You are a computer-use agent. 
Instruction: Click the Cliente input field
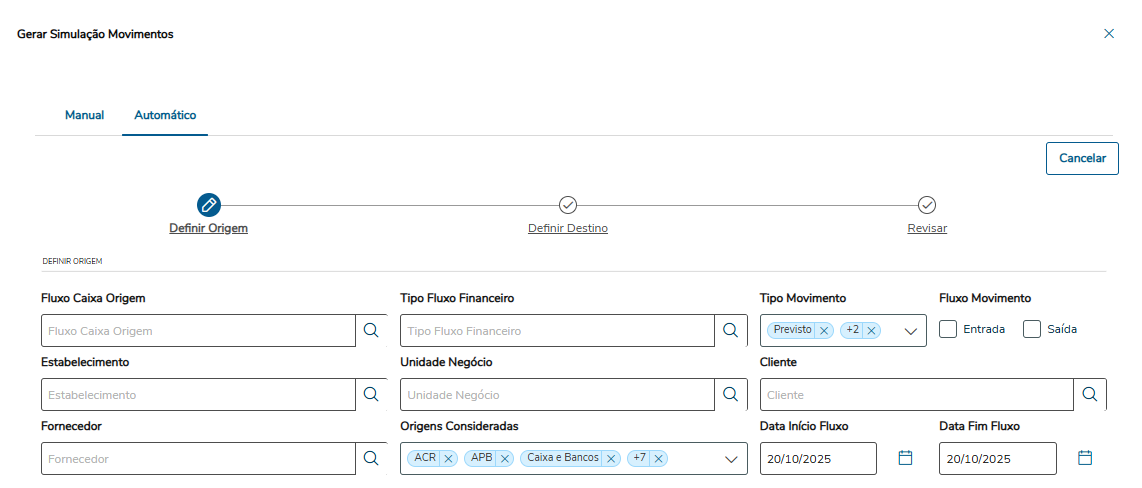[916, 394]
